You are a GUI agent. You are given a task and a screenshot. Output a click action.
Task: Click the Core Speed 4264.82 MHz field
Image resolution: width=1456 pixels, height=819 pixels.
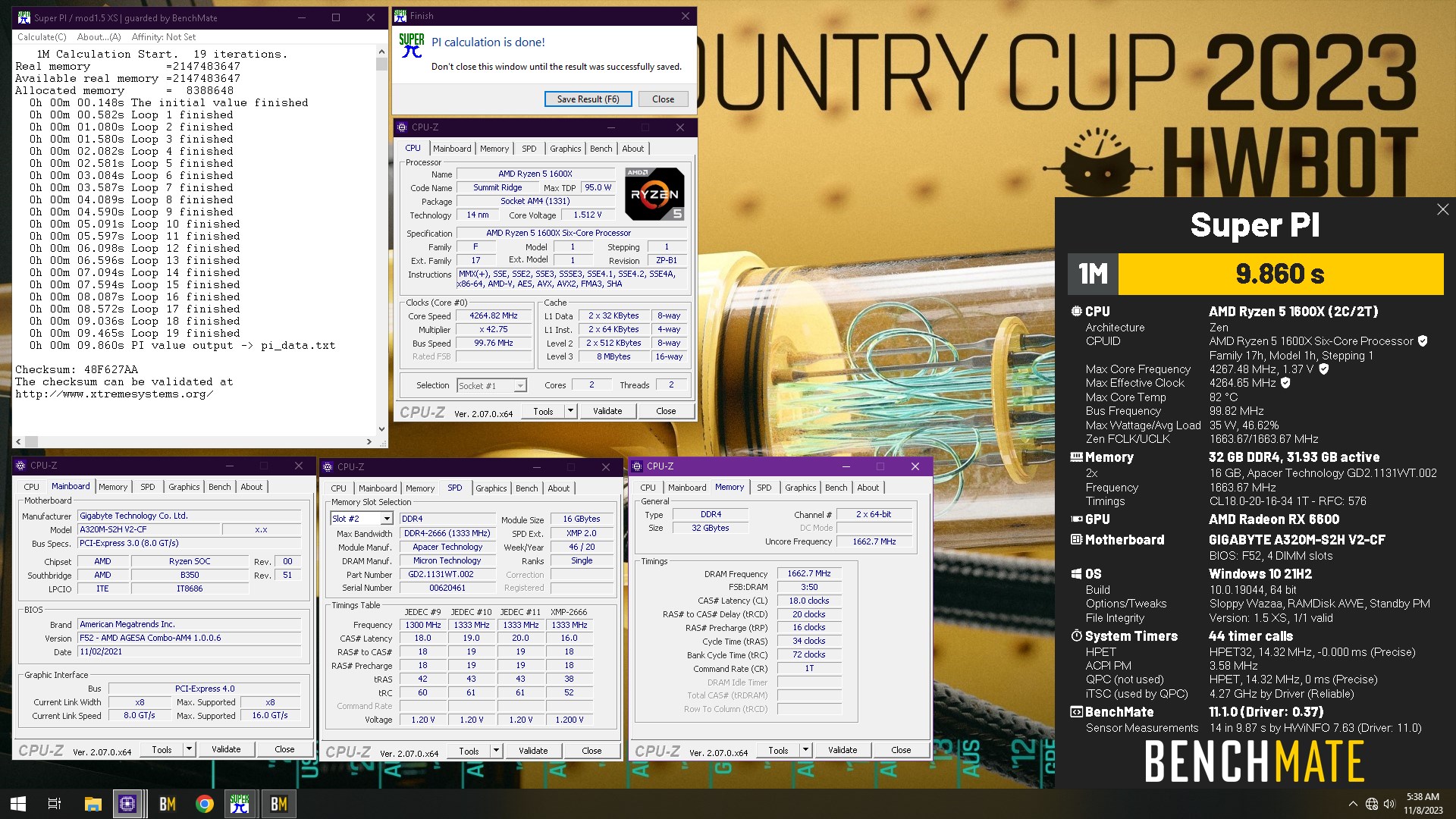point(493,316)
